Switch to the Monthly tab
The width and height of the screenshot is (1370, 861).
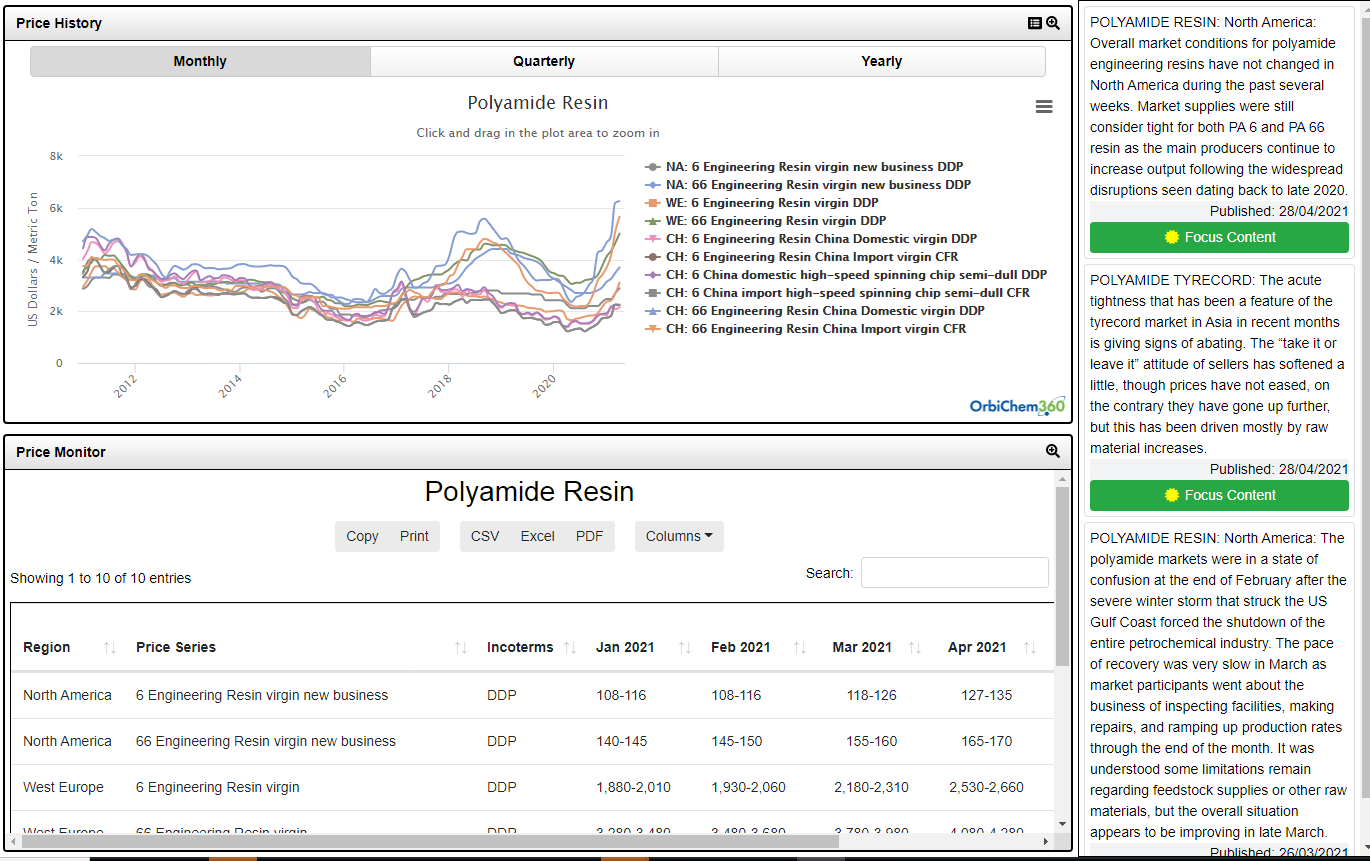200,61
